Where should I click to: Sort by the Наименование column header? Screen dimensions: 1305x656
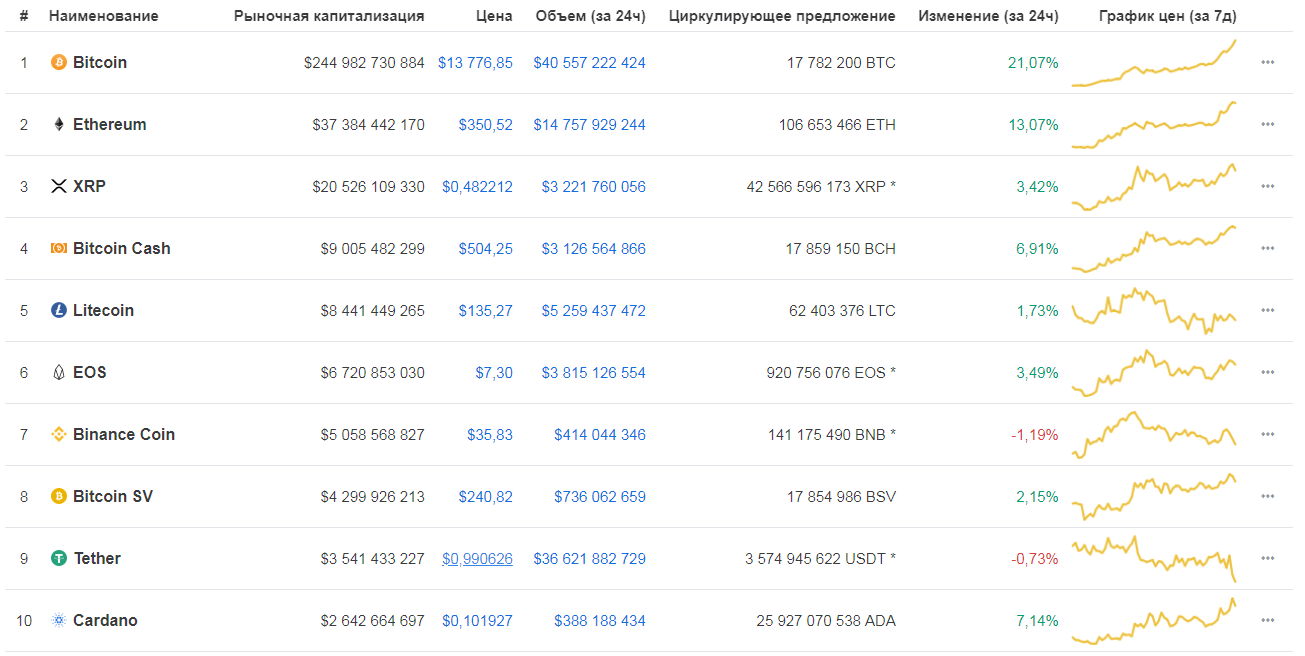[104, 16]
